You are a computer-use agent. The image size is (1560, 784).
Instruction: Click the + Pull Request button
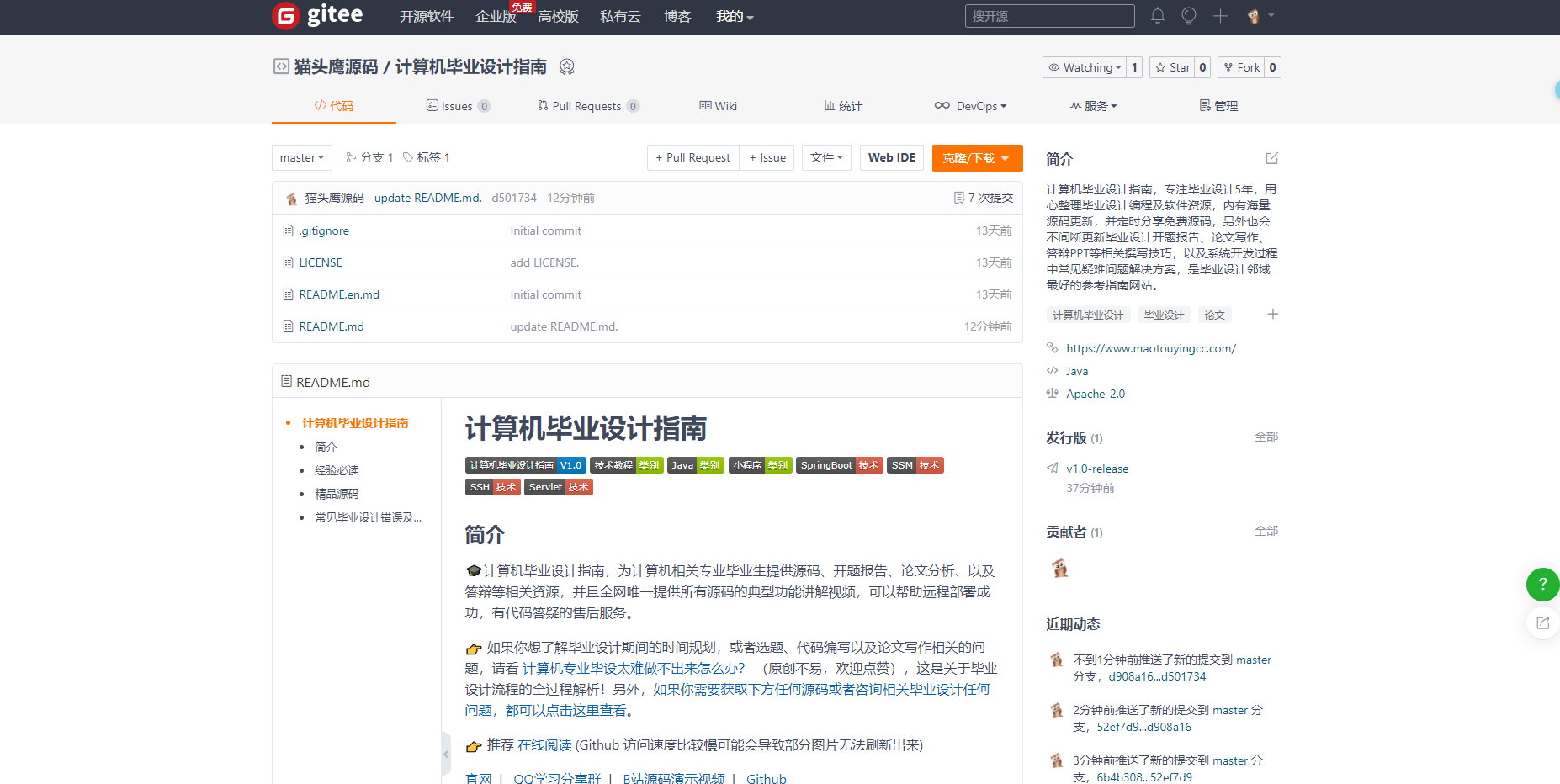point(693,157)
